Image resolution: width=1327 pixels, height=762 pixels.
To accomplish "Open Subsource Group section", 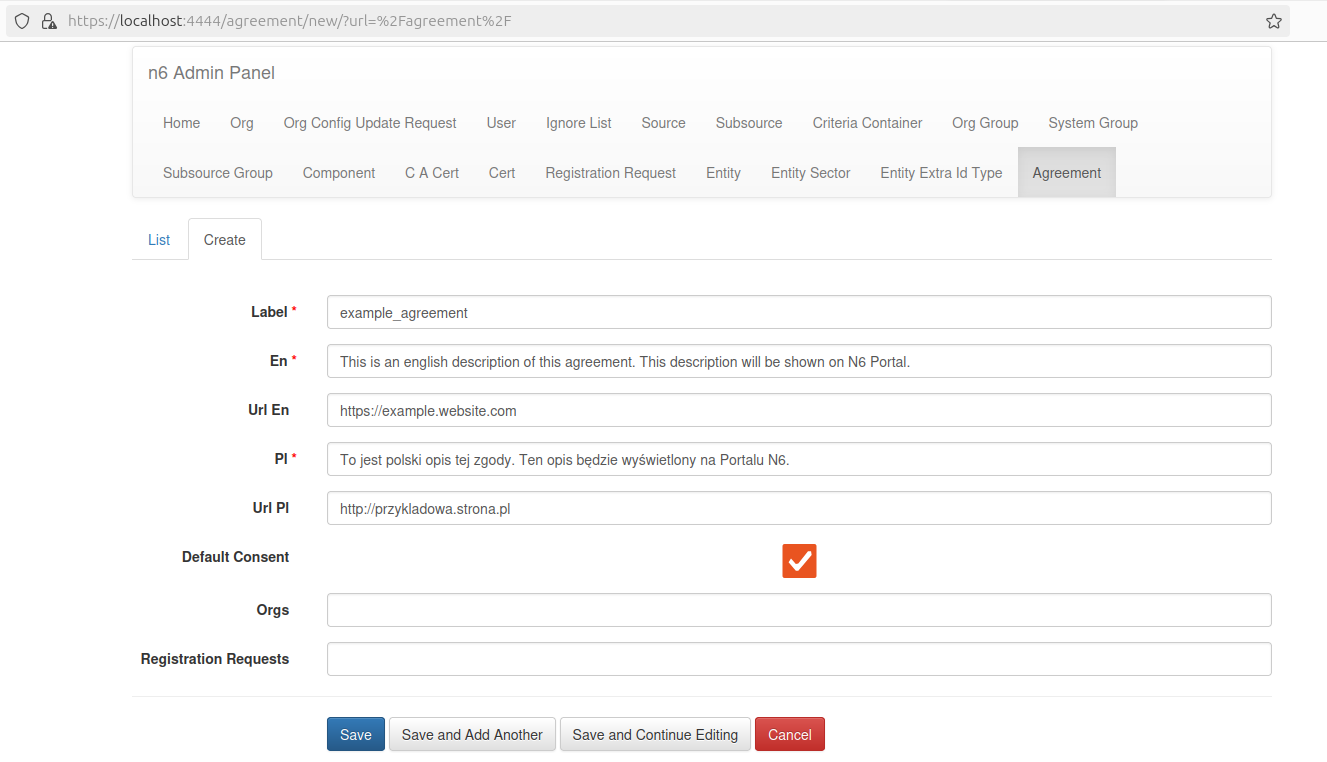I will (218, 173).
